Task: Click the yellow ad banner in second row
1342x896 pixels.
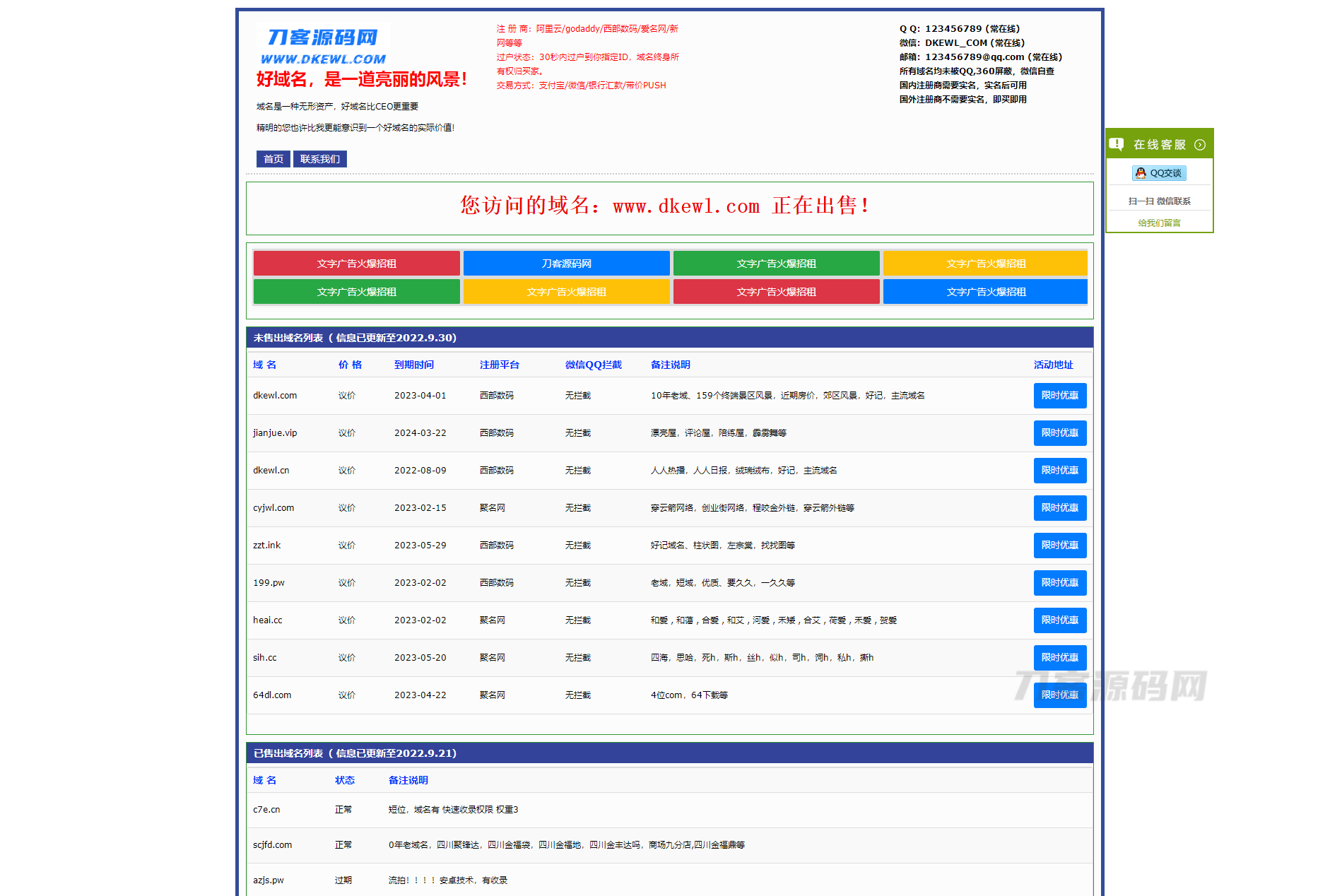Action: (x=566, y=292)
